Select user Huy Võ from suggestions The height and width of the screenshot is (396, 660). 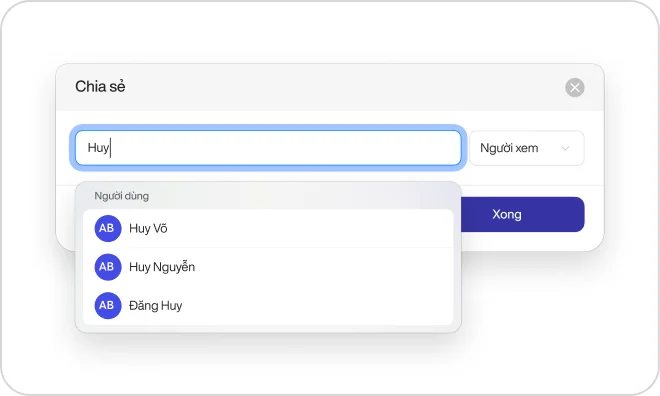[x=268, y=228]
